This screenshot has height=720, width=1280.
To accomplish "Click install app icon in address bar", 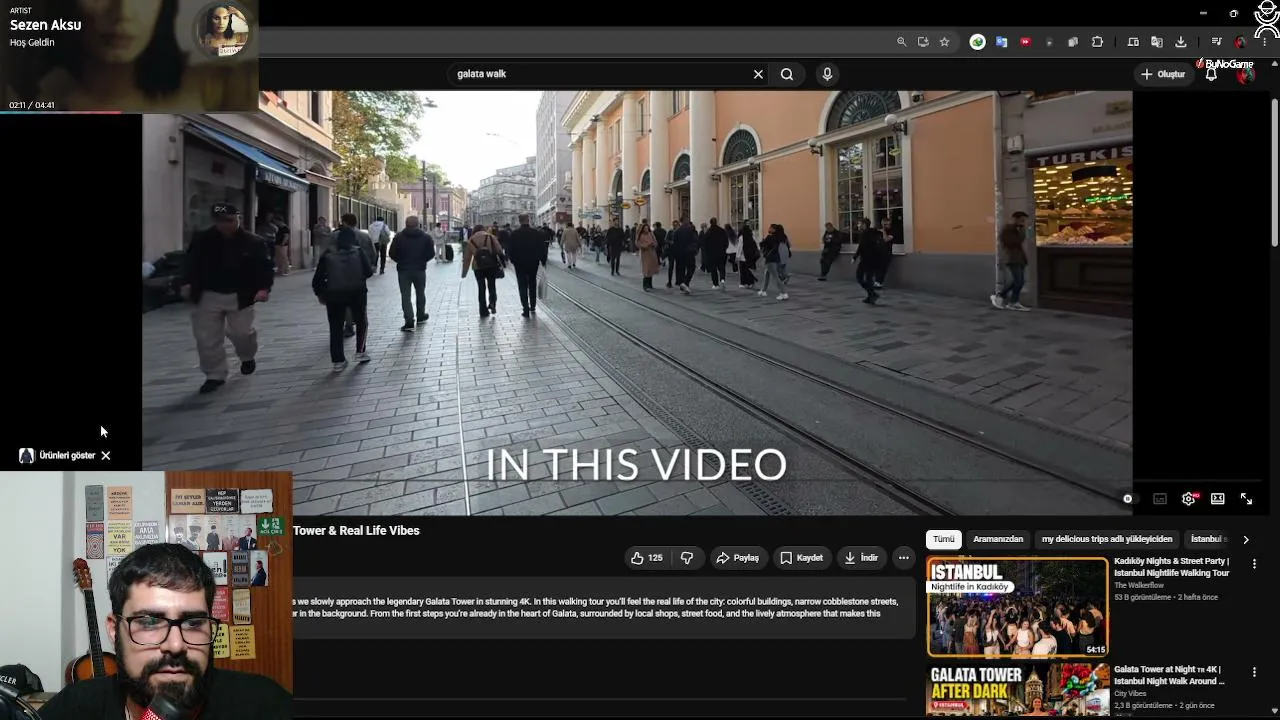I will click(x=923, y=42).
